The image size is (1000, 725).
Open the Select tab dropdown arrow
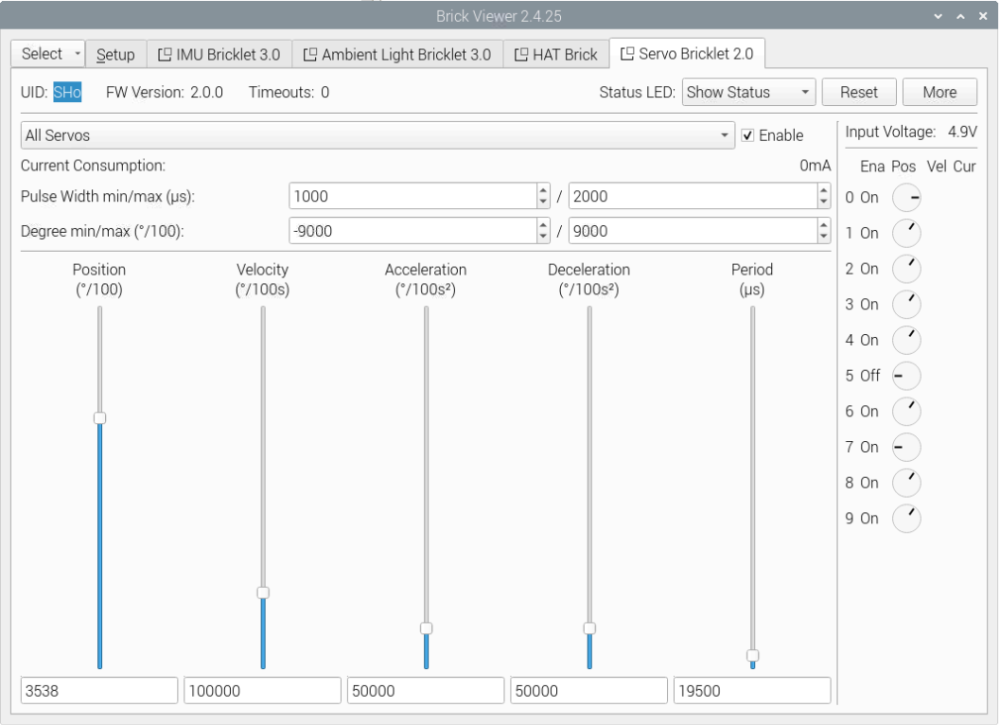pos(77,54)
